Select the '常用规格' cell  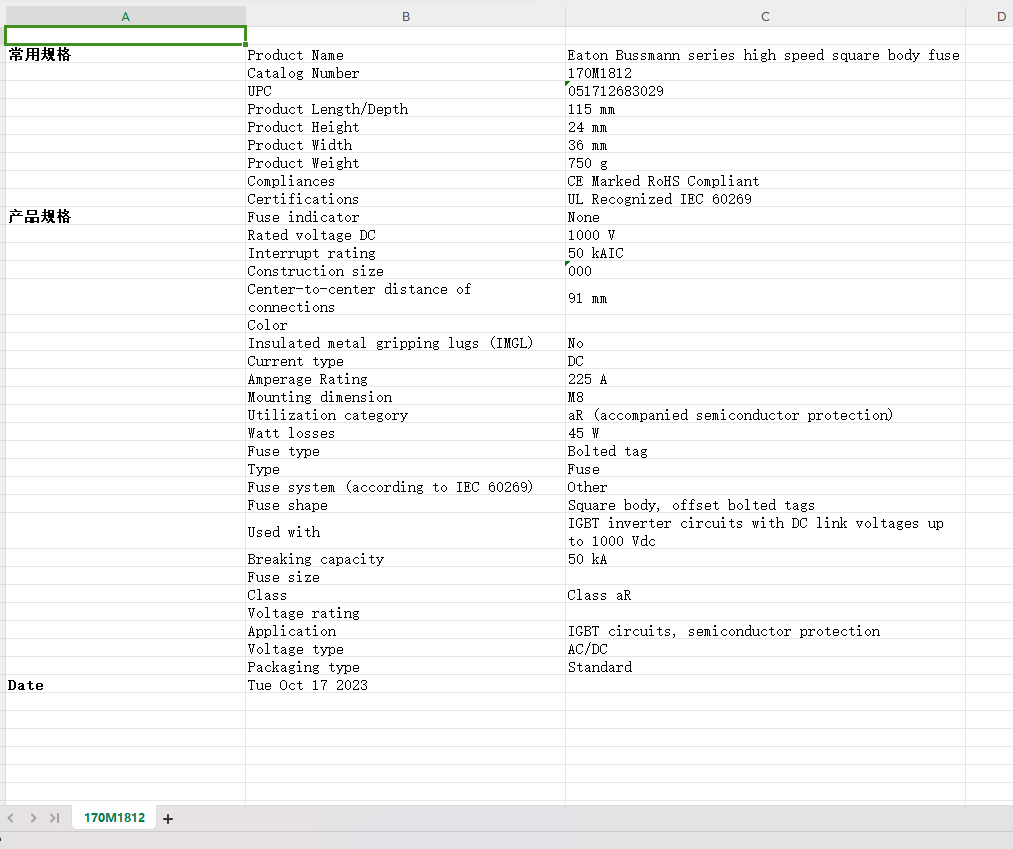(125, 54)
